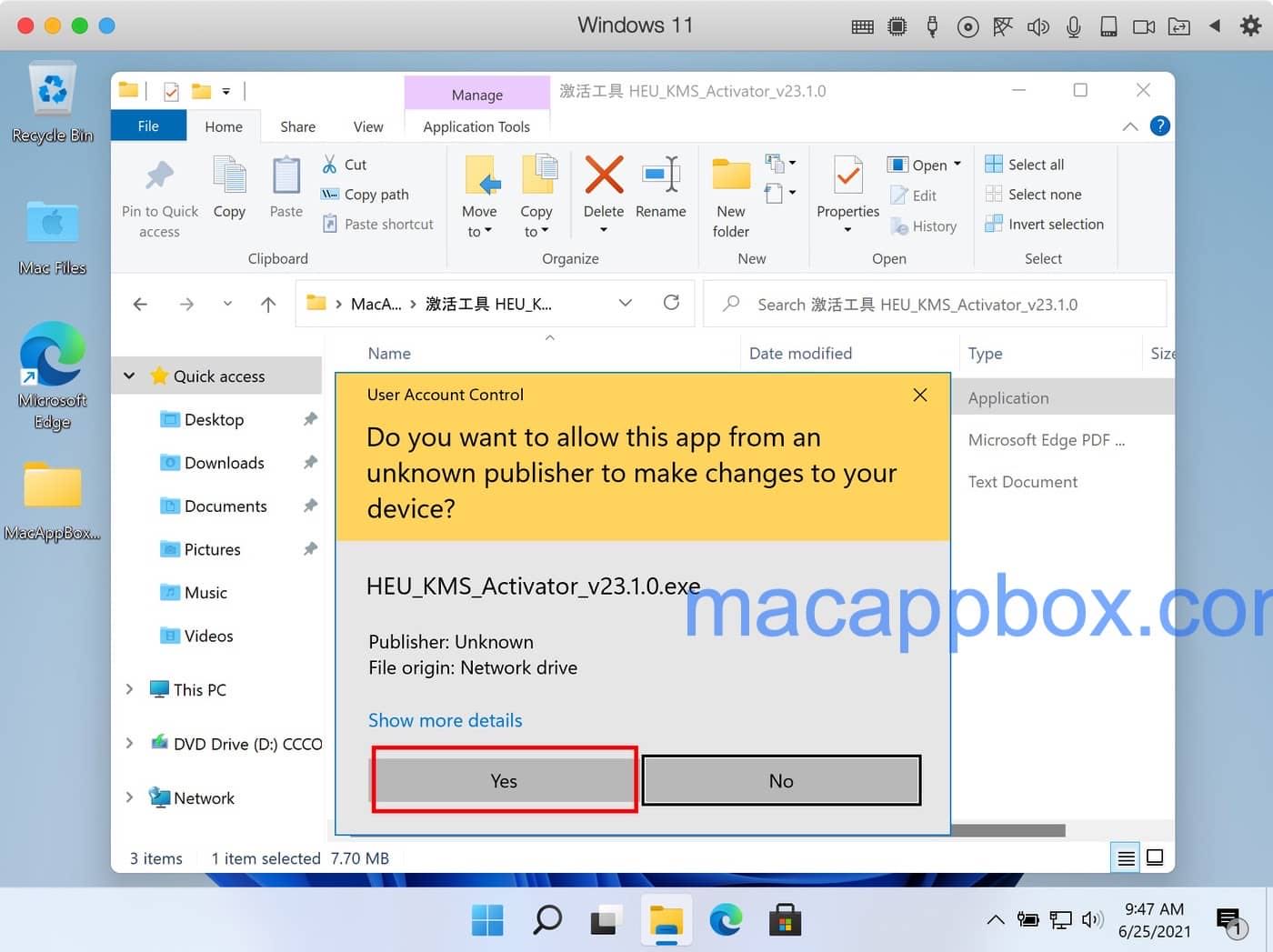Screen dimensions: 1273x952
Task: Sort by Date modified column
Action: coord(800,354)
